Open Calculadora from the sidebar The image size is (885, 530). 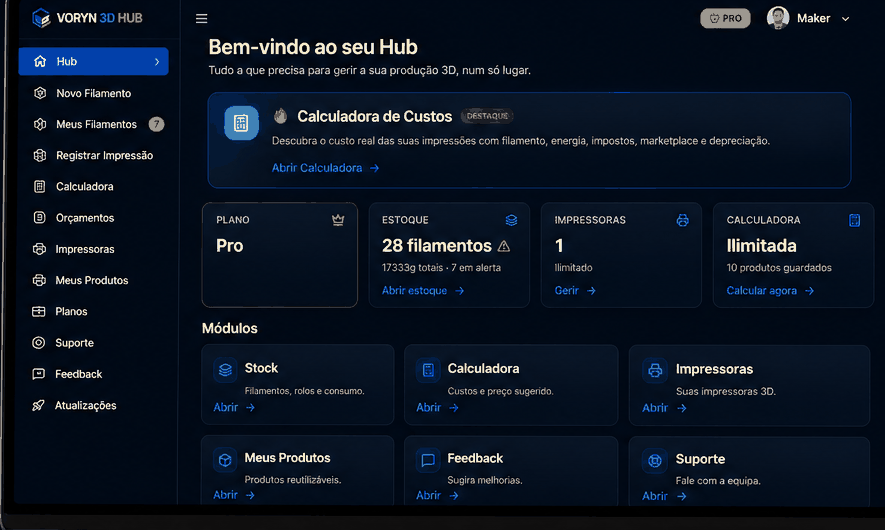click(x=85, y=186)
